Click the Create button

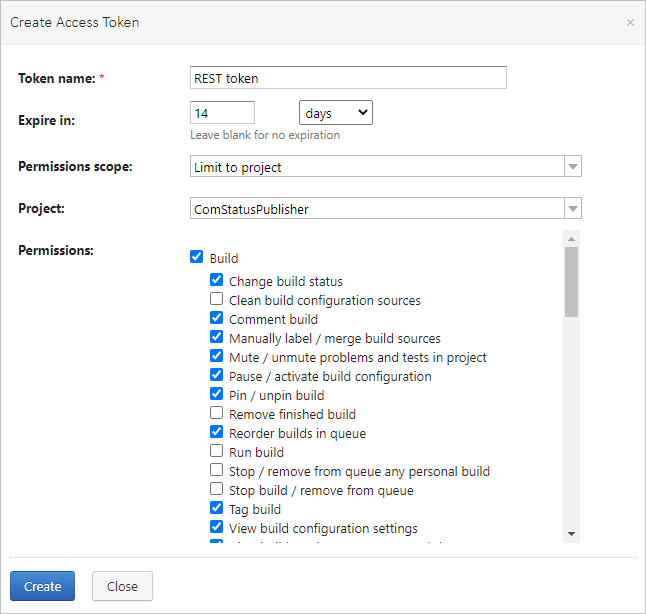(42, 586)
